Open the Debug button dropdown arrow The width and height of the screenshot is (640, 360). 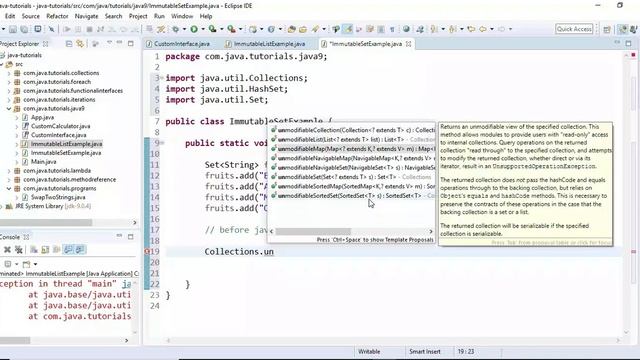click(184, 29)
